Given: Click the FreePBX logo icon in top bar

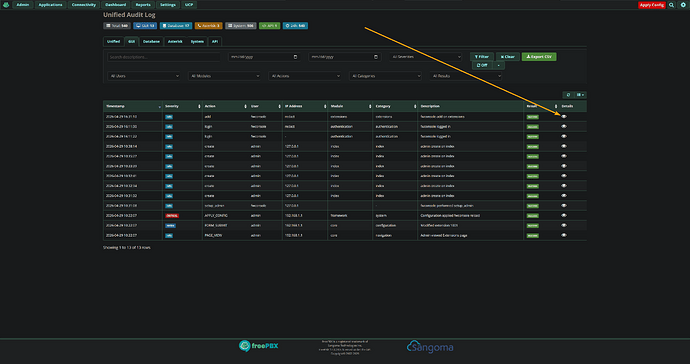Looking at the screenshot, I should click(6, 5).
